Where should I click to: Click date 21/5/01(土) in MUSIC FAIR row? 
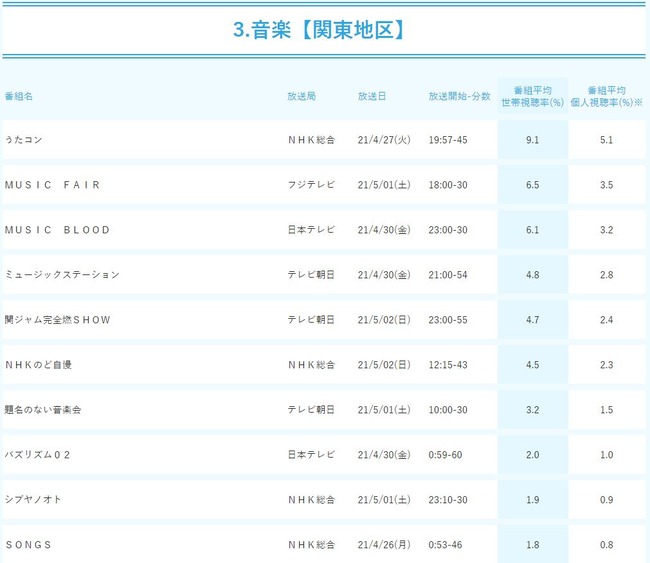[384, 184]
